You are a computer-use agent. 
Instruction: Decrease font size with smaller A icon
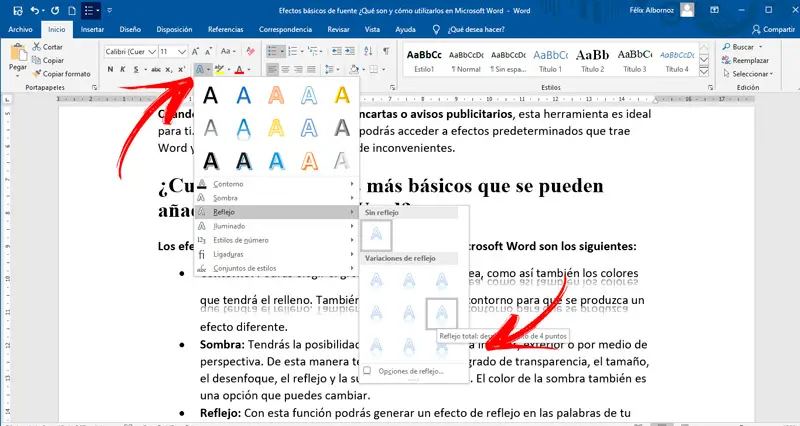[208, 52]
